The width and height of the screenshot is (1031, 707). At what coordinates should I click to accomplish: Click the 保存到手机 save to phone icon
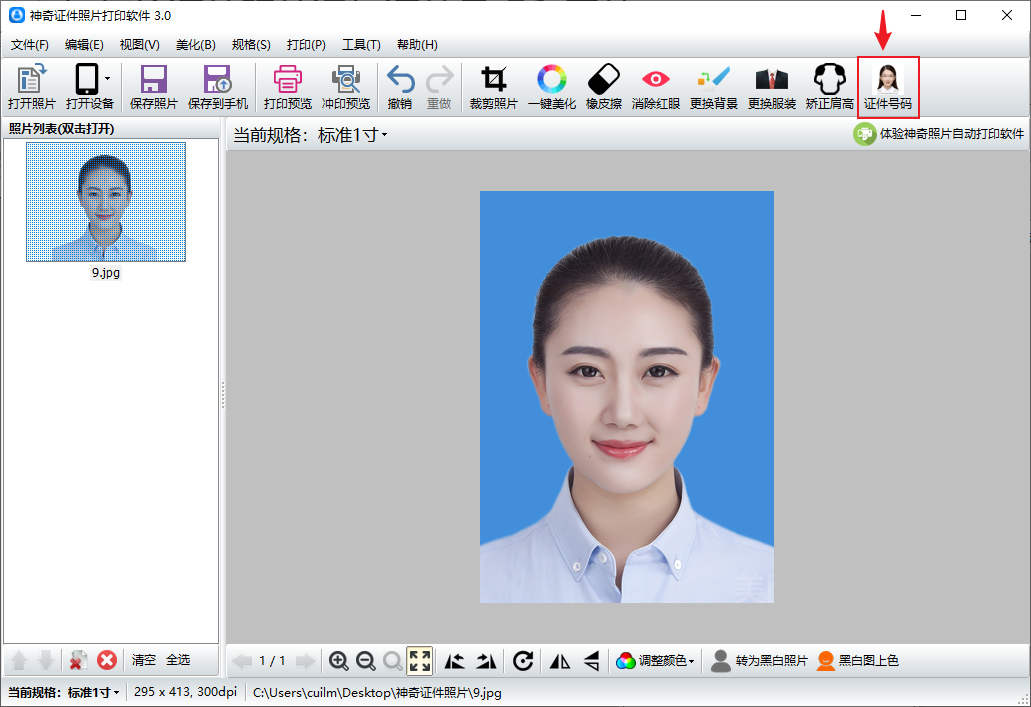[217, 87]
